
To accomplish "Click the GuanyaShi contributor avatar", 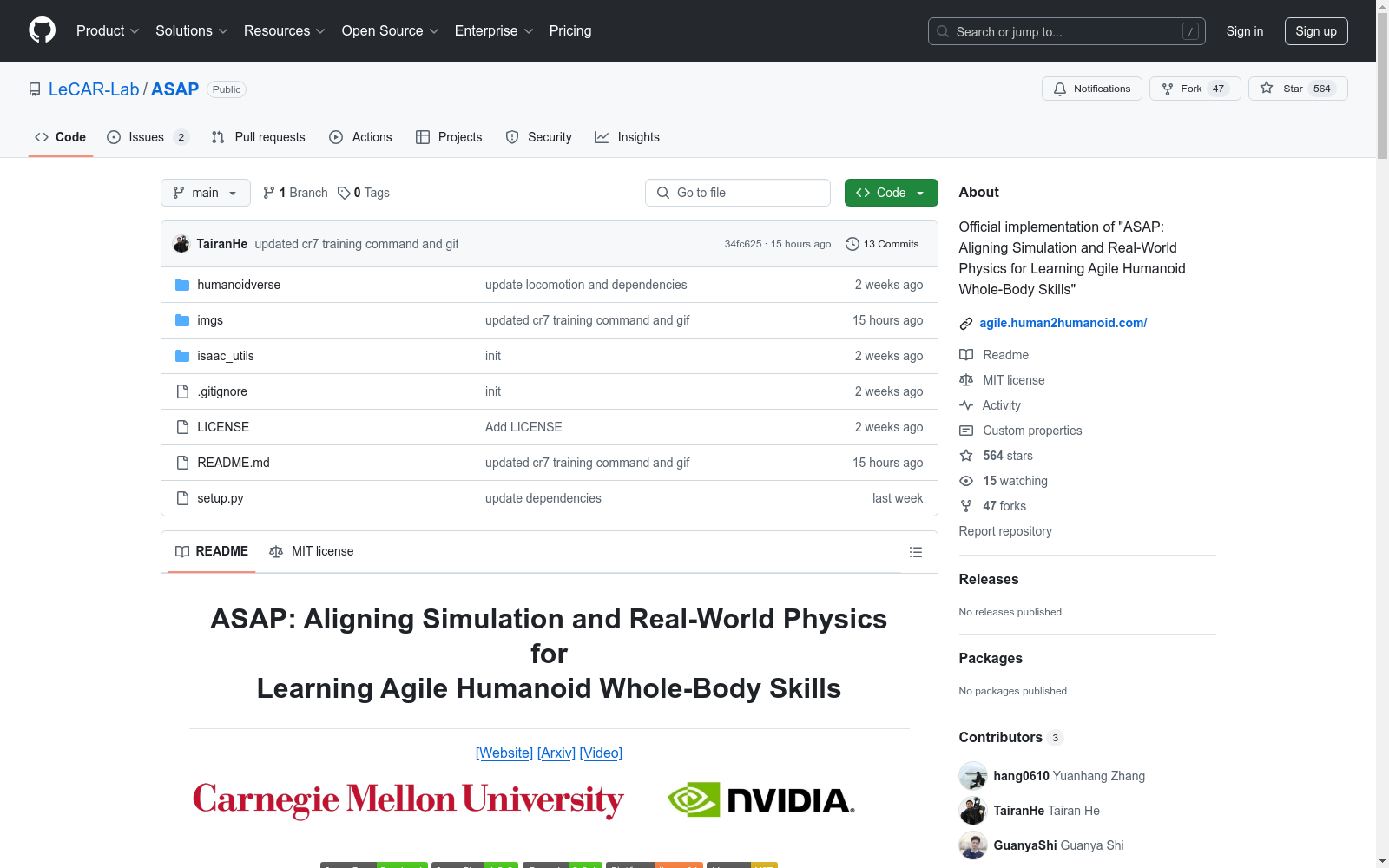I will pos(972,845).
